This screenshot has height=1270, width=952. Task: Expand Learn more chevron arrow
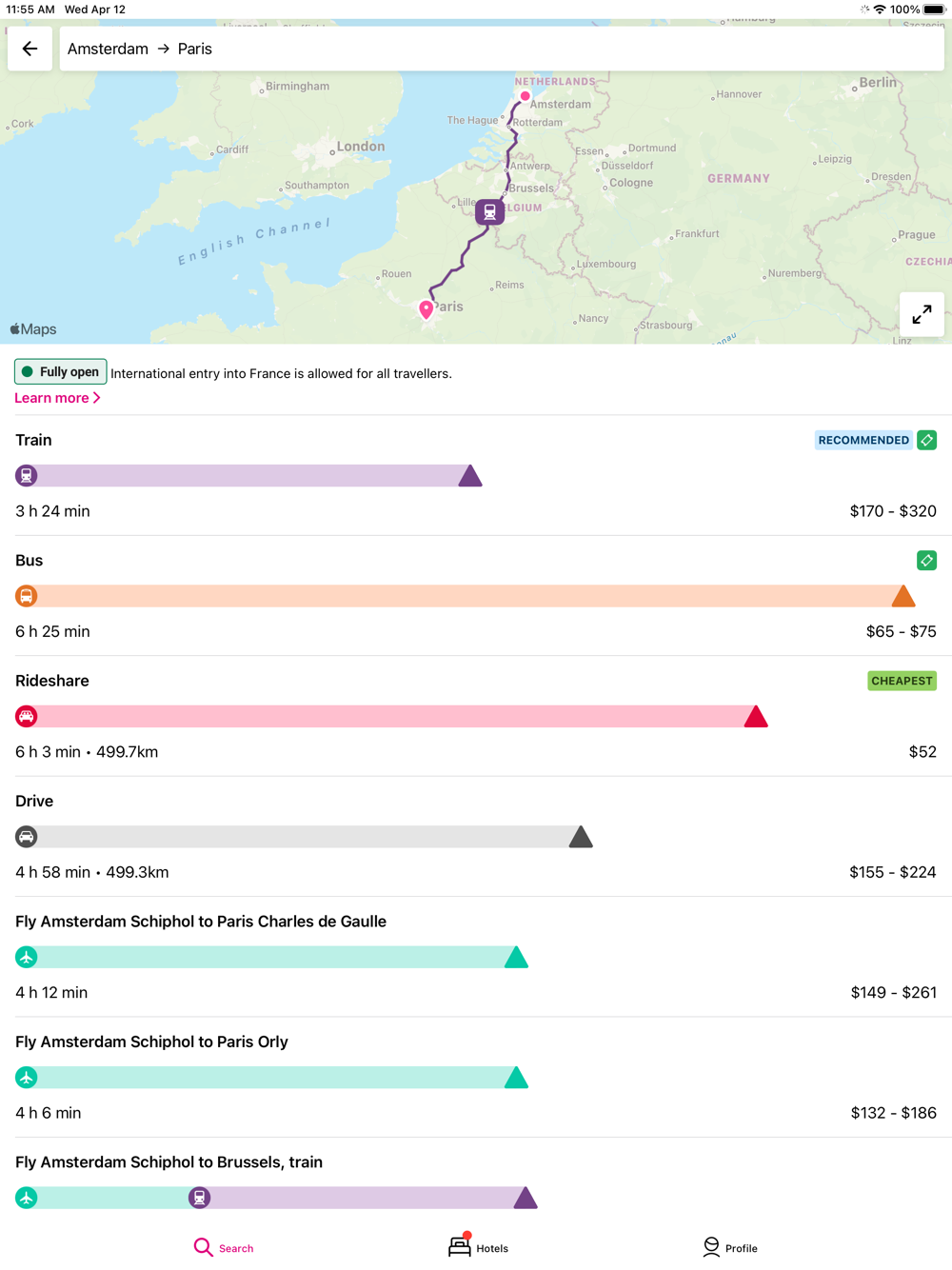click(97, 398)
